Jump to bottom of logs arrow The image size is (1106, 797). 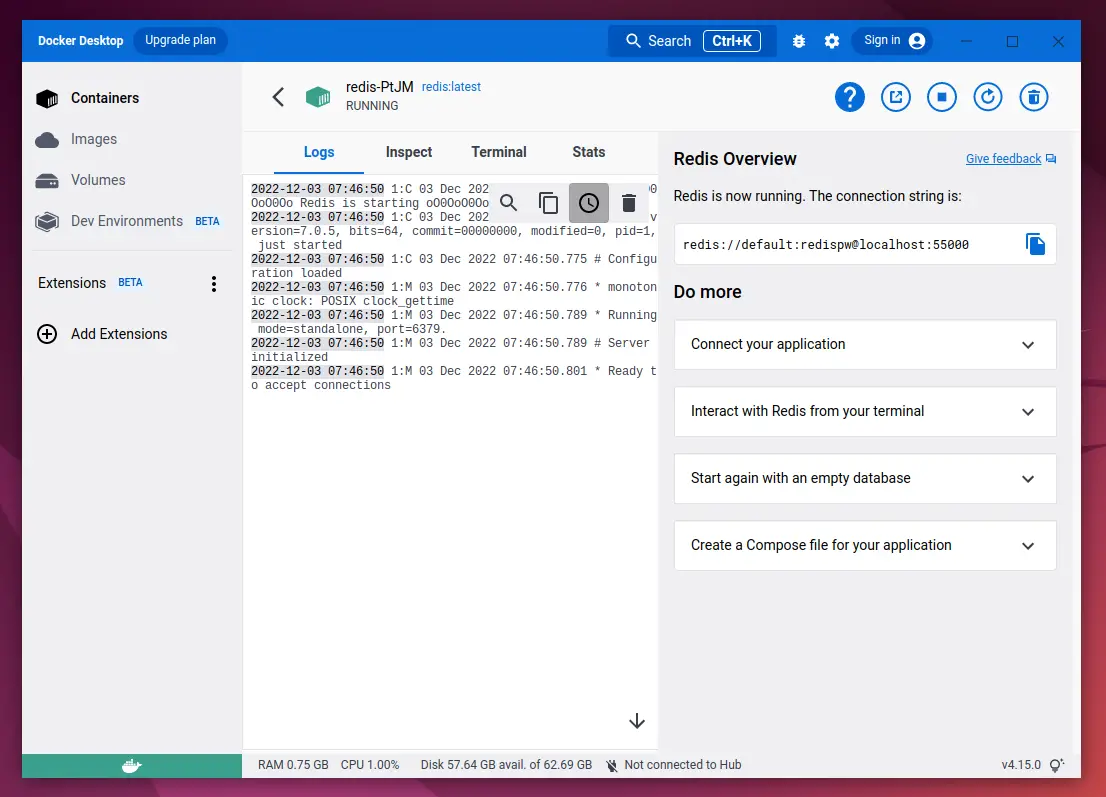pyautogui.click(x=637, y=721)
